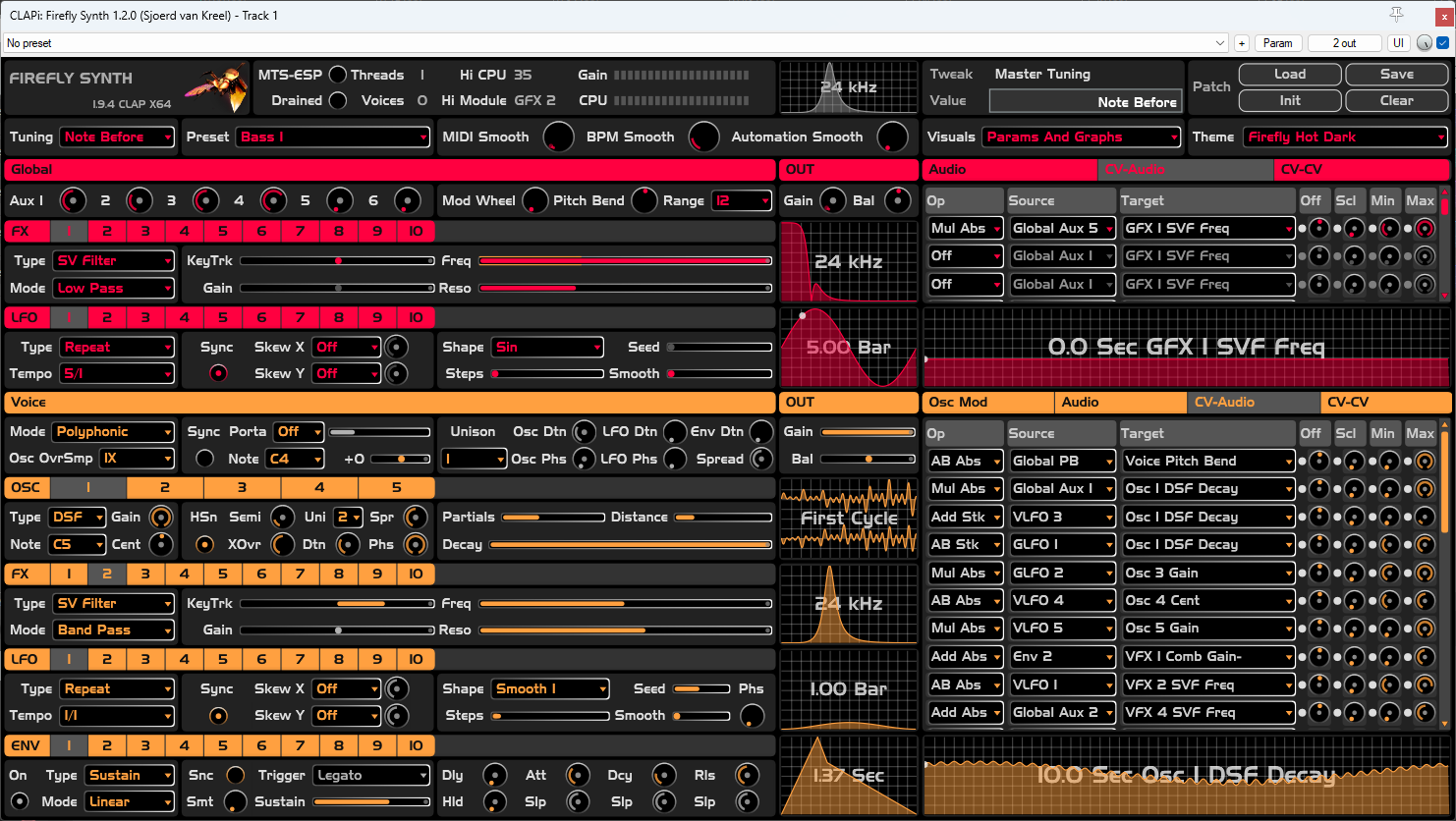
Task: Select ENV tab 2
Action: [107, 746]
